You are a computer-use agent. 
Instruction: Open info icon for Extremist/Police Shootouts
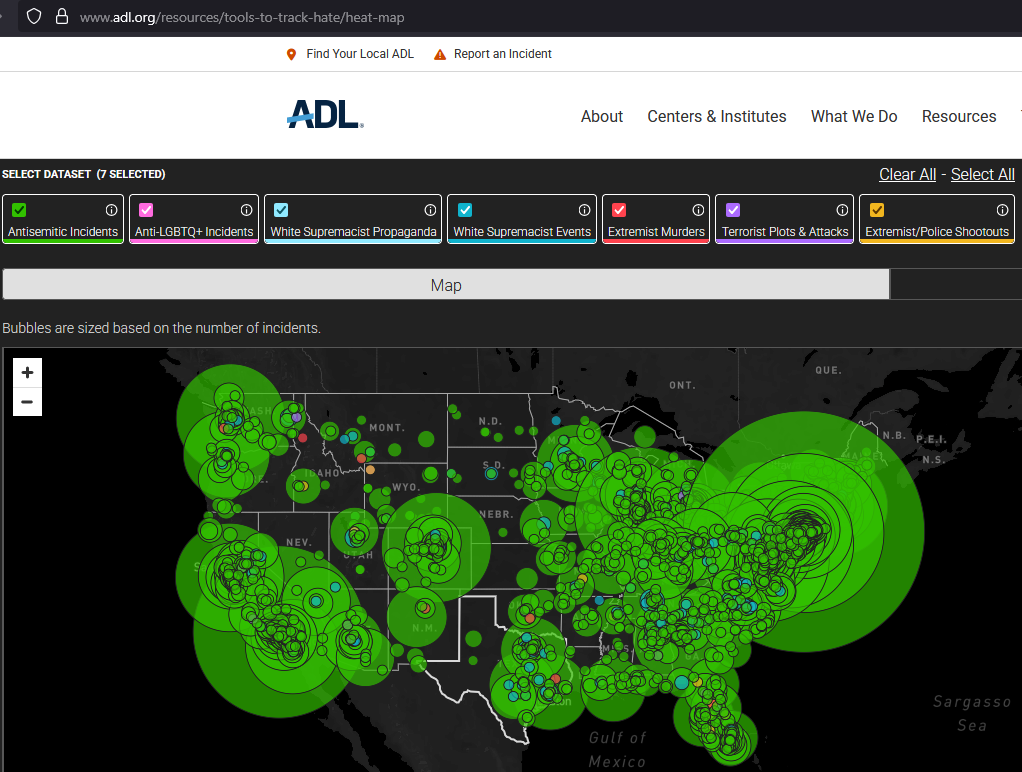coord(1002,210)
